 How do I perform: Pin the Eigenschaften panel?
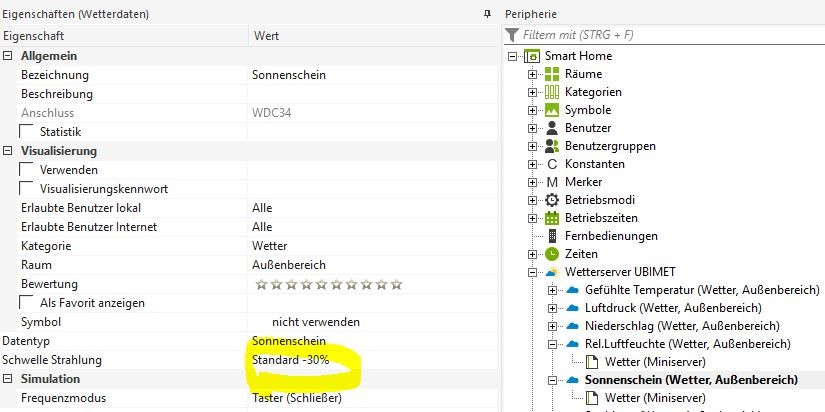point(487,13)
